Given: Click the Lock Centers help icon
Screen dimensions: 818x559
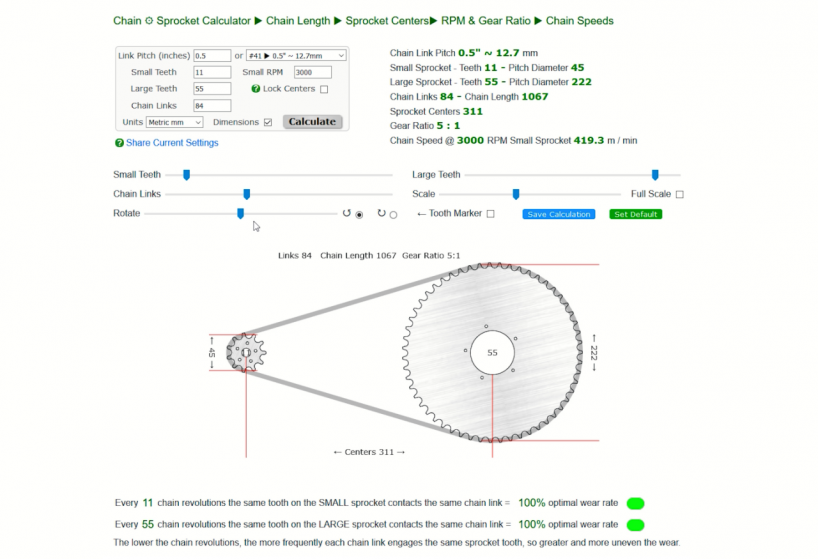Looking at the screenshot, I should pos(256,89).
